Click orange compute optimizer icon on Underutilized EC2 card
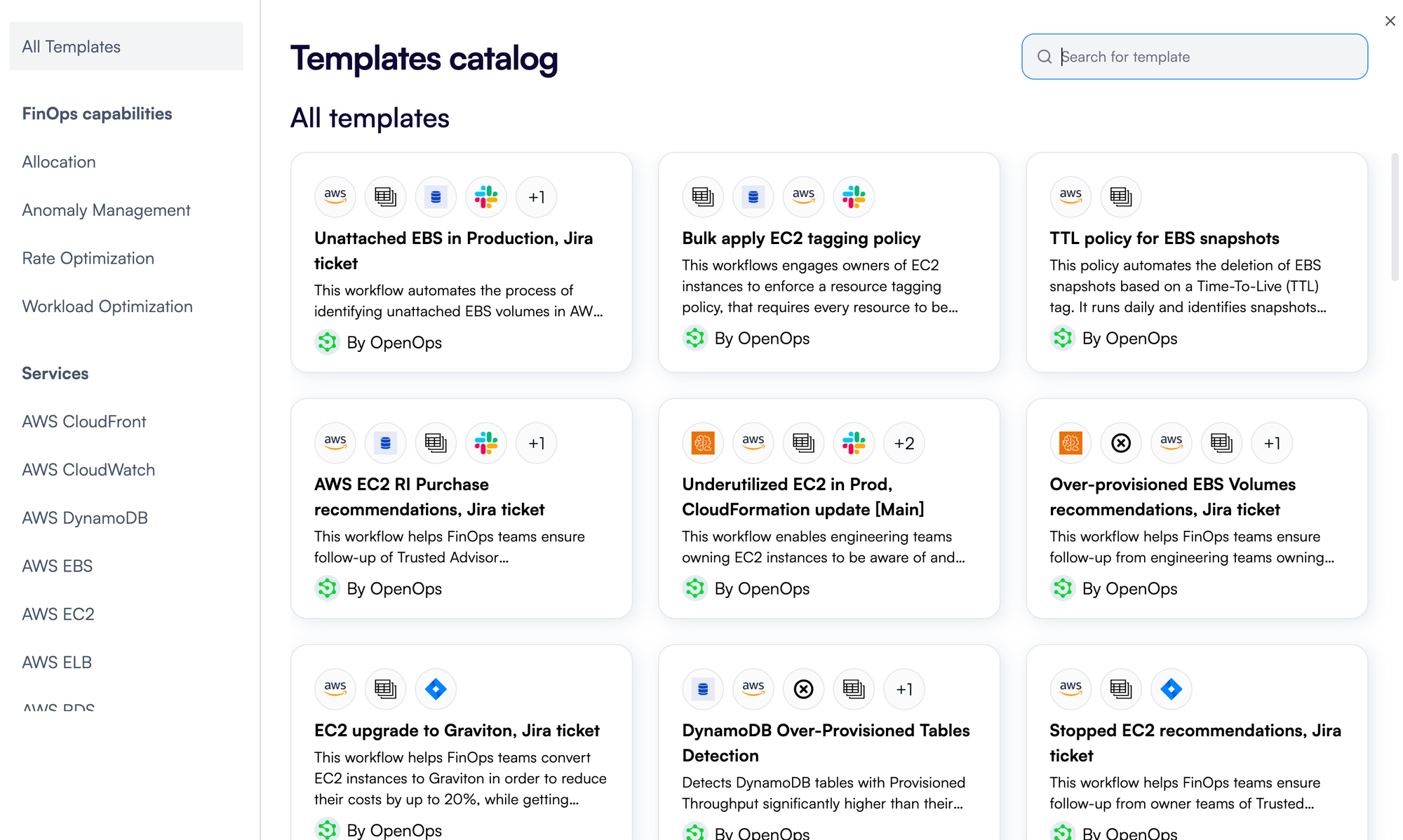 tap(703, 442)
